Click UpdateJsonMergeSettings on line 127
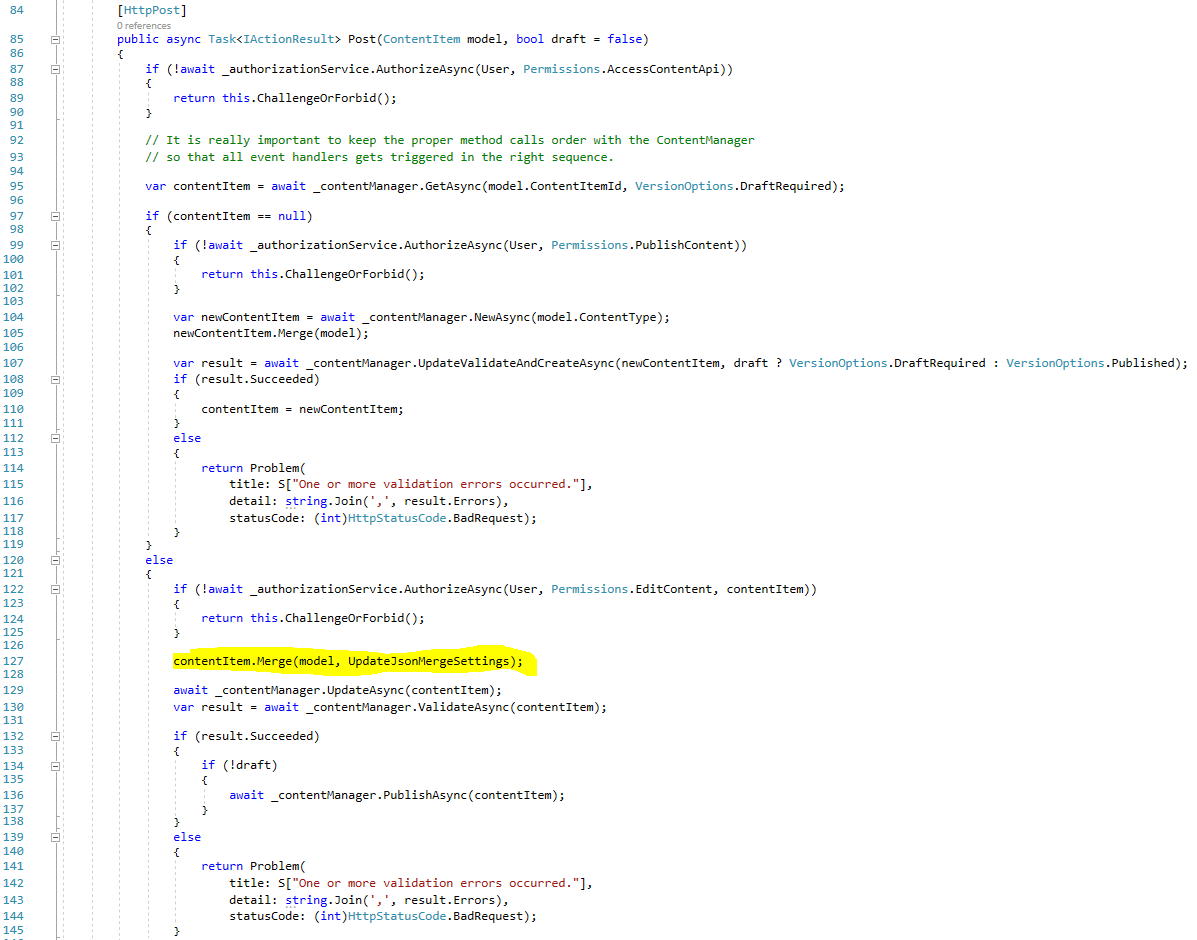This screenshot has width=1197, height=940. pyautogui.click(x=428, y=661)
